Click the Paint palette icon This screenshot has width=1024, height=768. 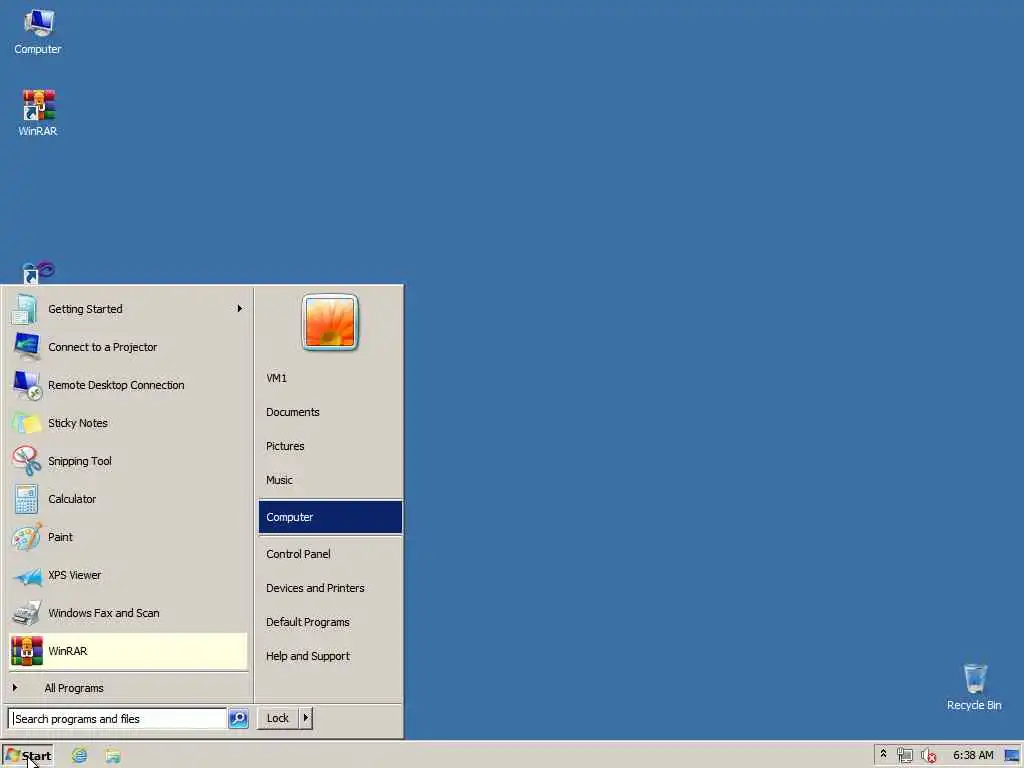[27, 537]
